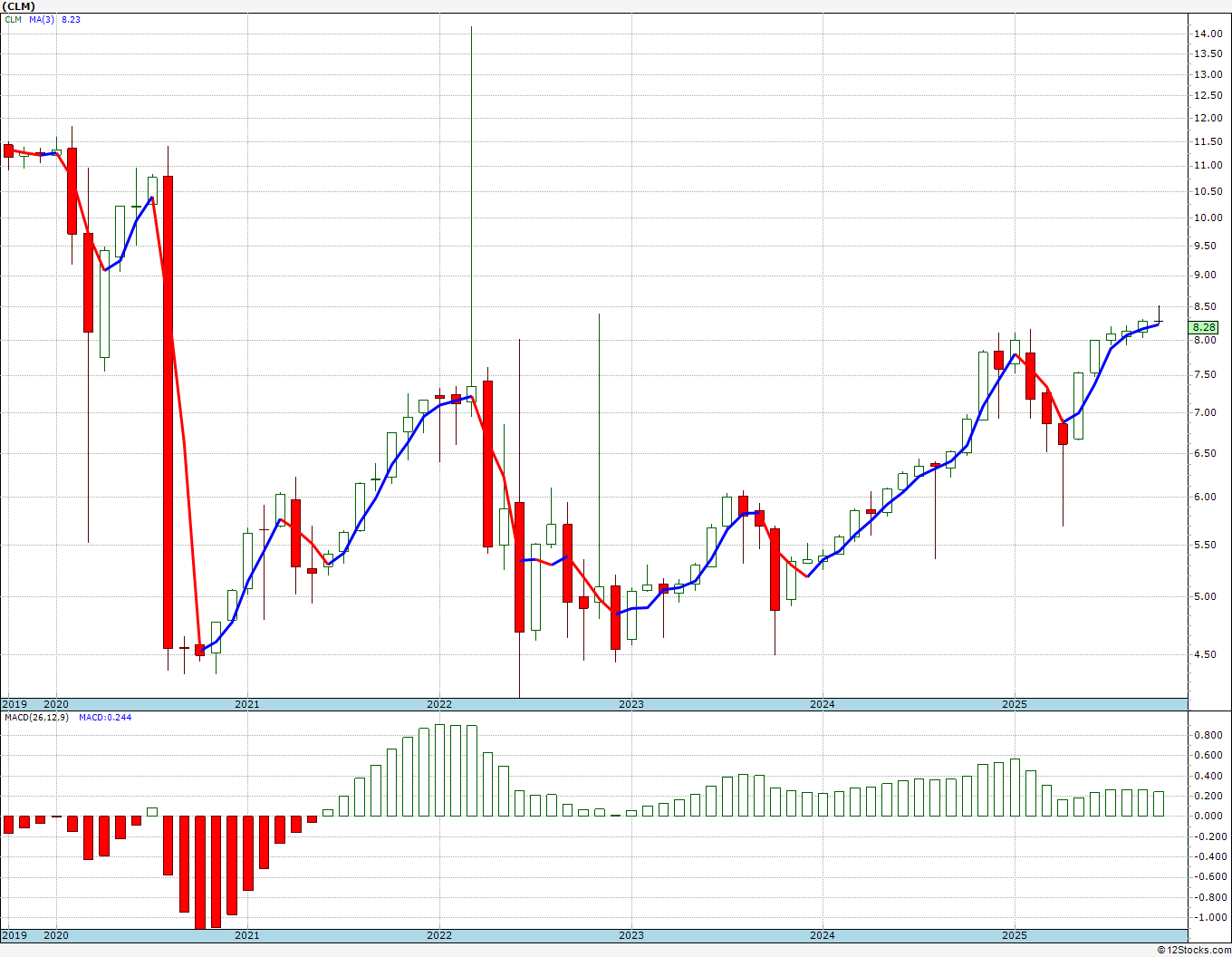Click the 5.00 price axis label
This screenshot has height=957, width=1232.
(1206, 596)
